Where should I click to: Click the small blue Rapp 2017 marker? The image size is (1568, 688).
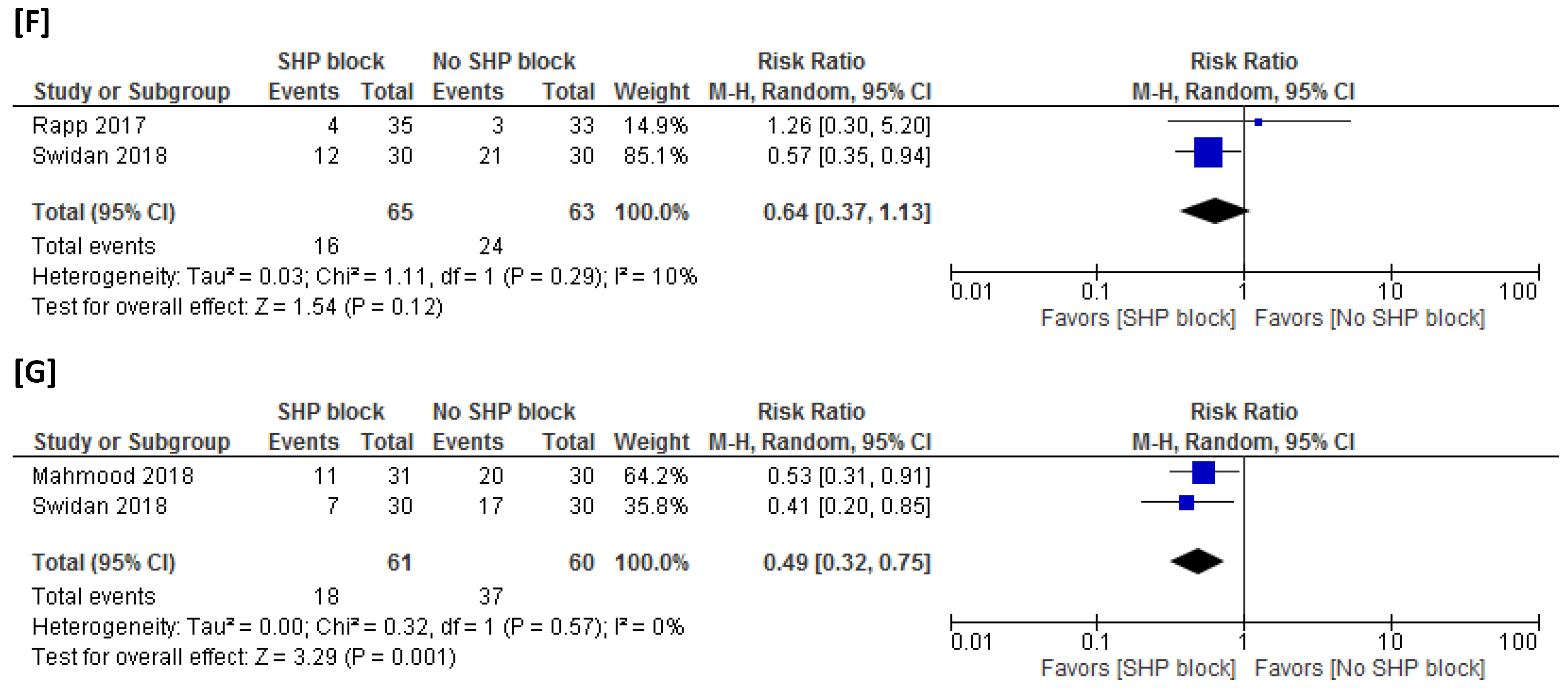(1258, 122)
